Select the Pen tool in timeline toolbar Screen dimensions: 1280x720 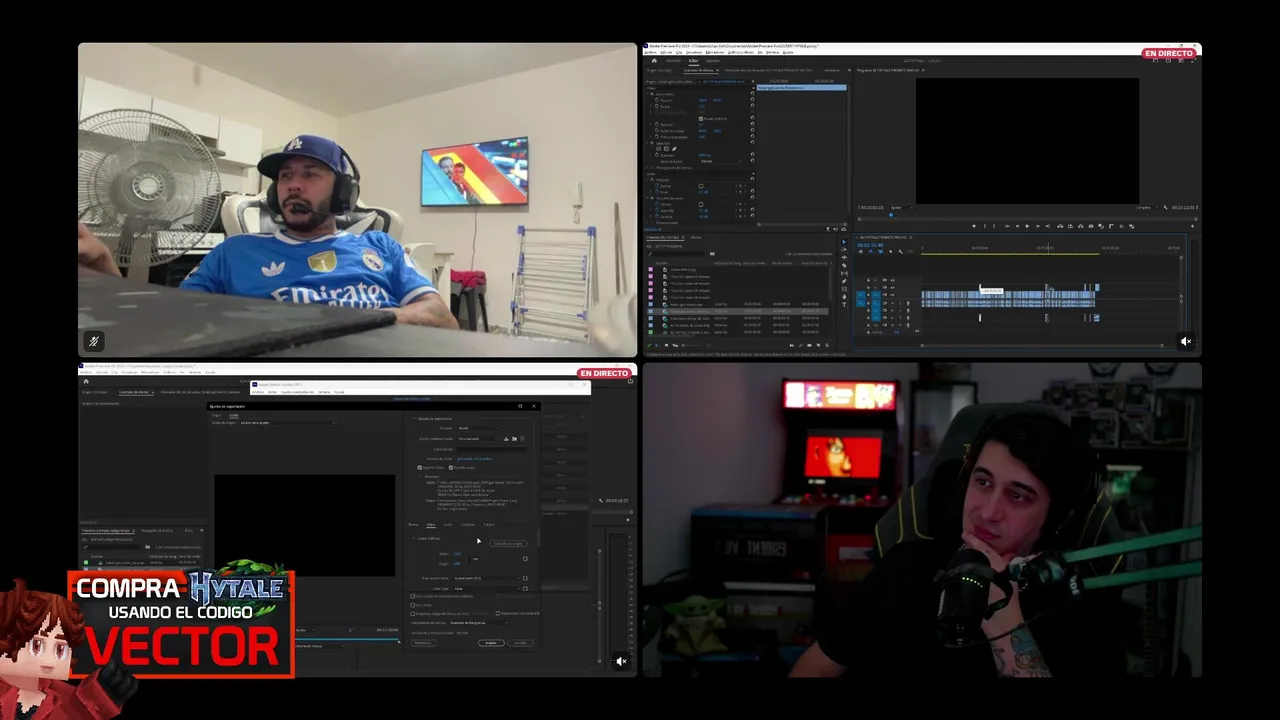[x=844, y=281]
